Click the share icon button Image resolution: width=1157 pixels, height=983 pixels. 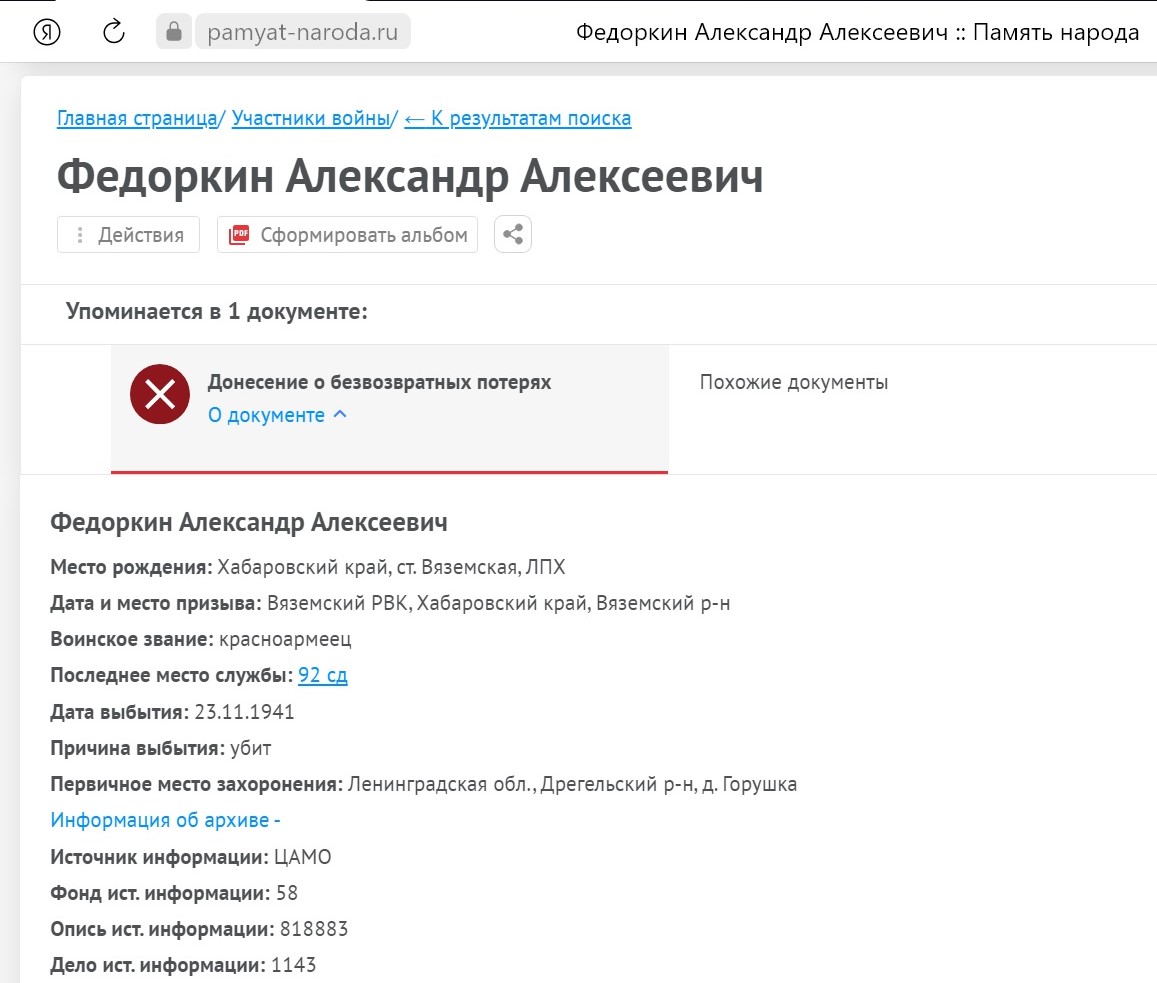513,235
